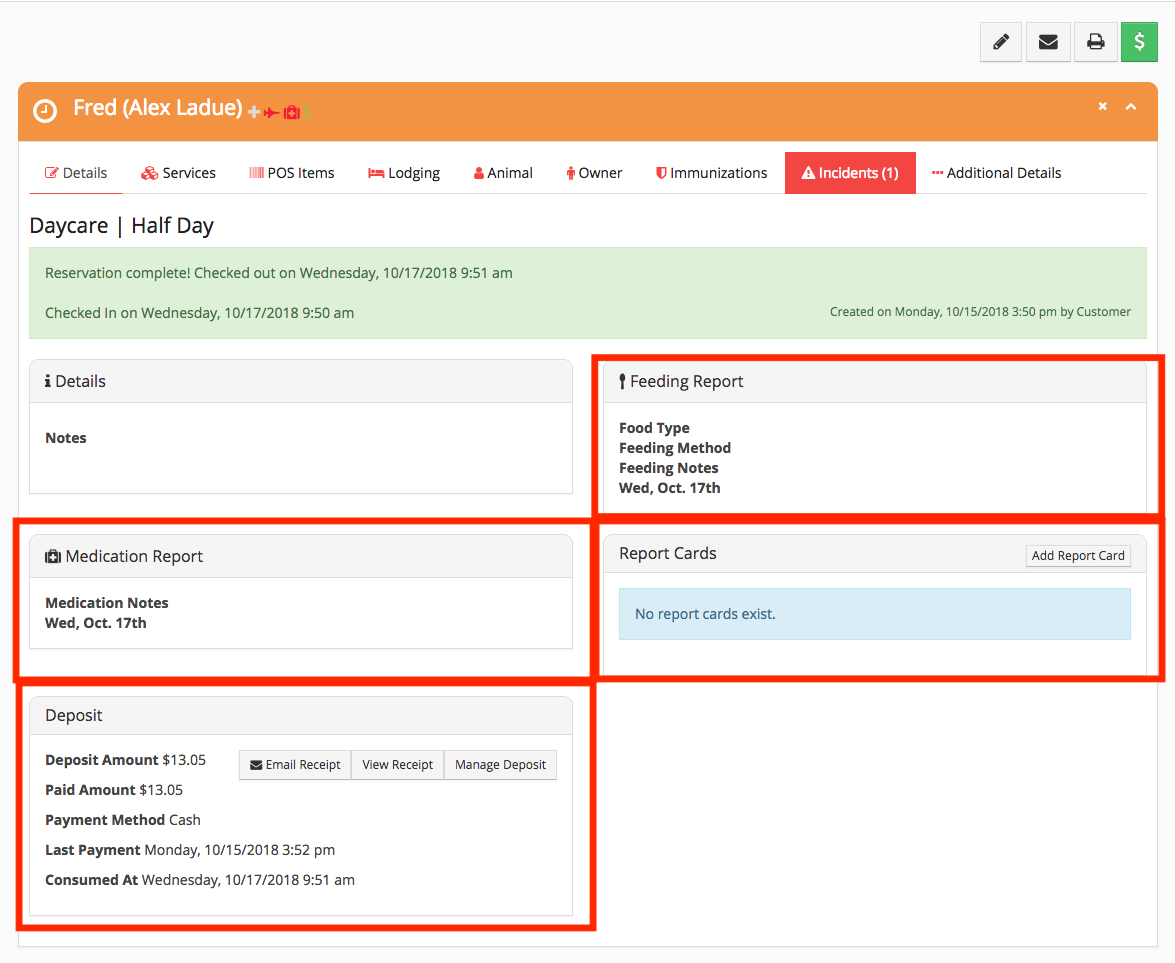Open the Owner tab
The width and height of the screenshot is (1175, 963).
pos(594,173)
